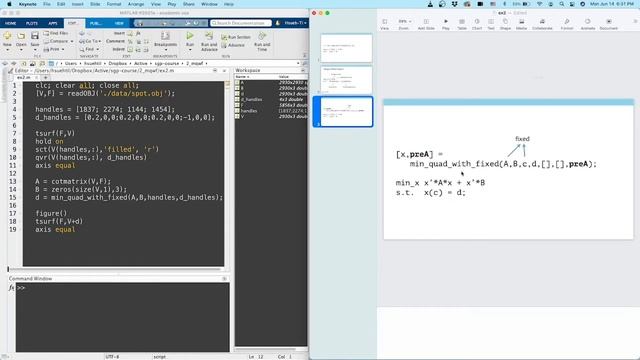Open the Apple menu
The width and height of the screenshot is (640, 360).
[9, 4]
